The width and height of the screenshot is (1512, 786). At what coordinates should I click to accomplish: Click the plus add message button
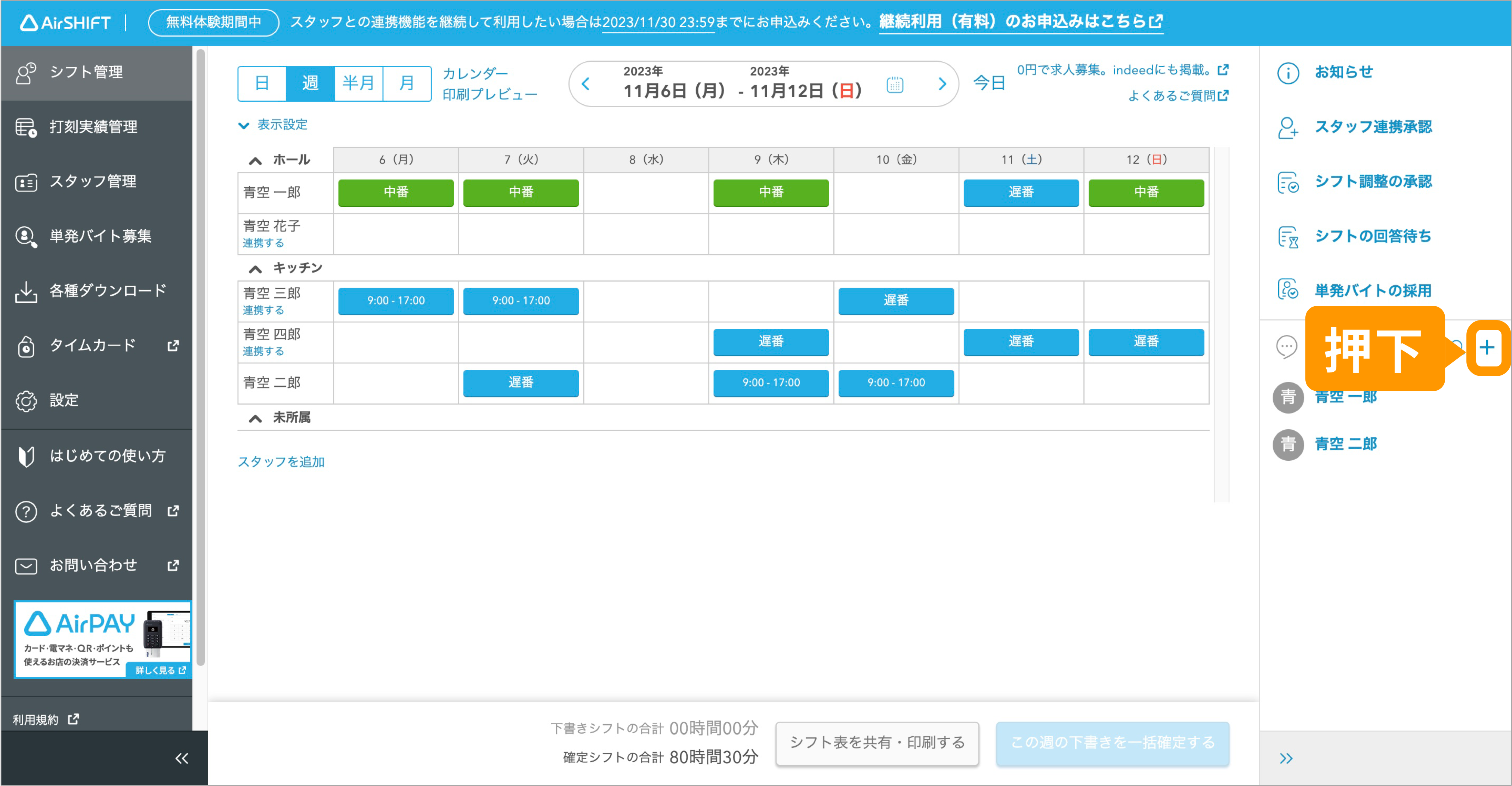pyautogui.click(x=1487, y=348)
